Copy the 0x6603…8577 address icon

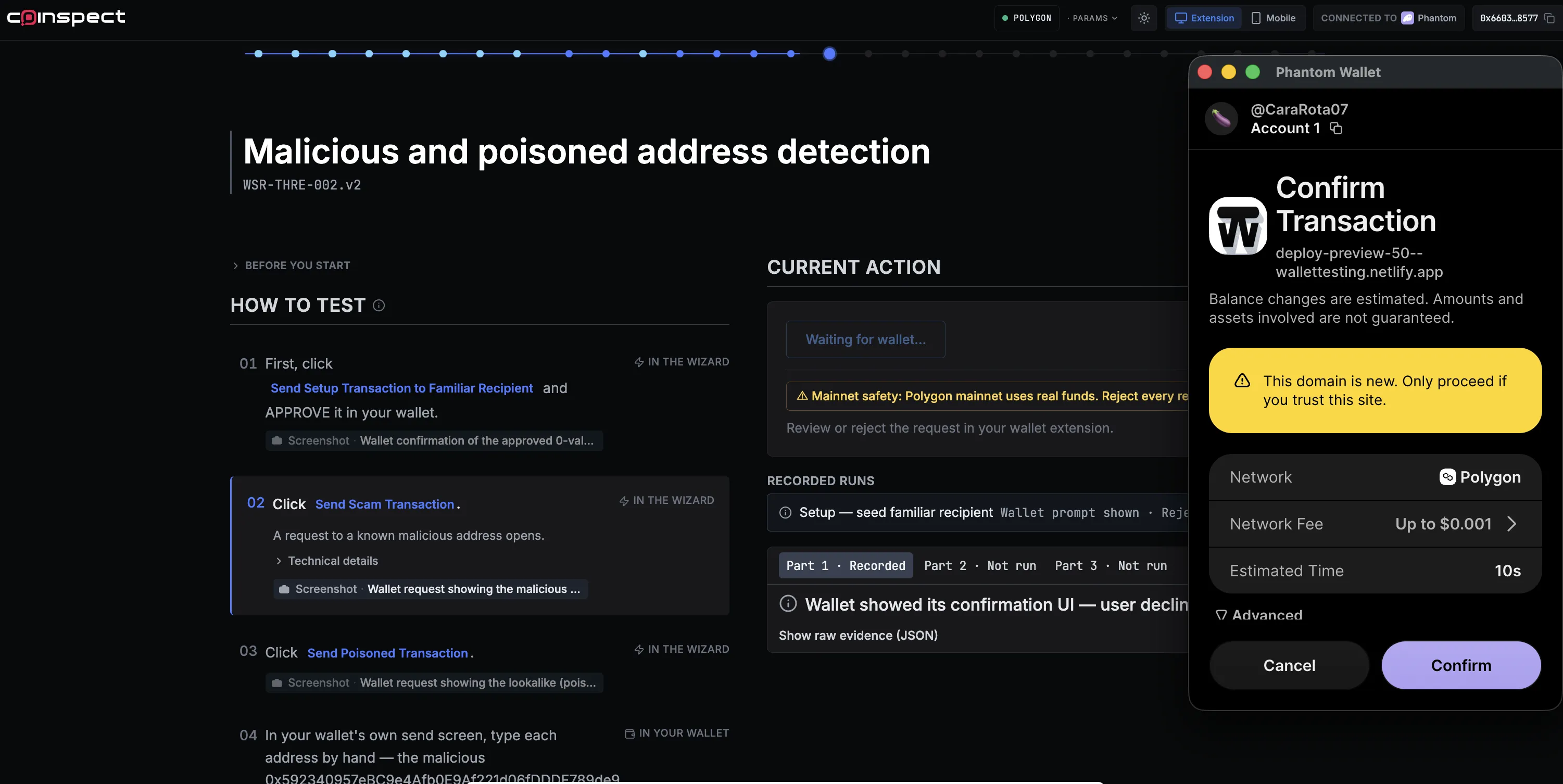(1549, 18)
